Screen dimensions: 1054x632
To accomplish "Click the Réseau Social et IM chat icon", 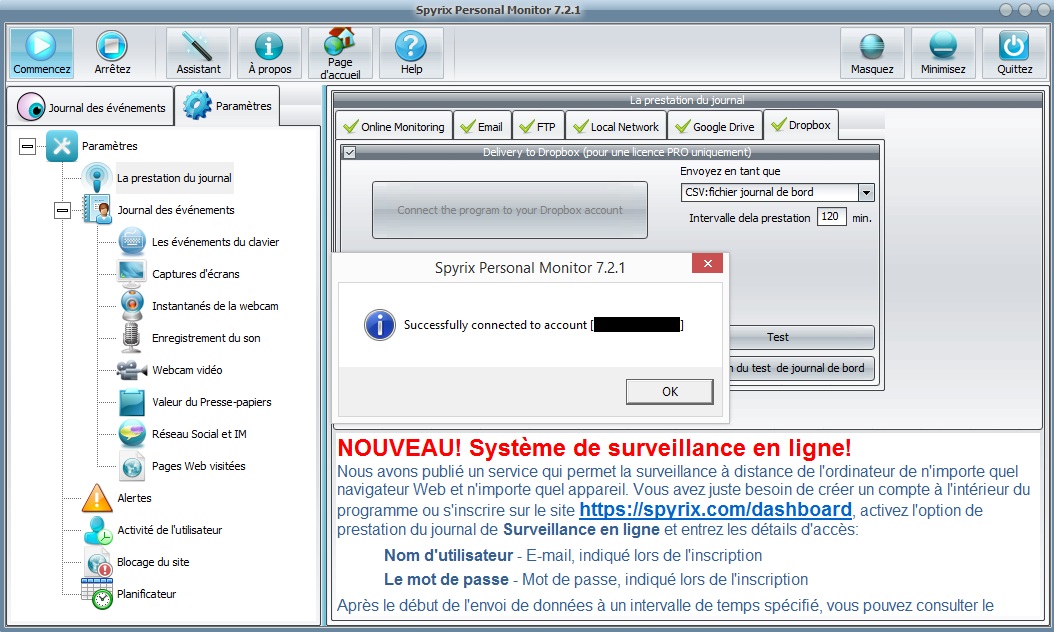I will tap(132, 434).
